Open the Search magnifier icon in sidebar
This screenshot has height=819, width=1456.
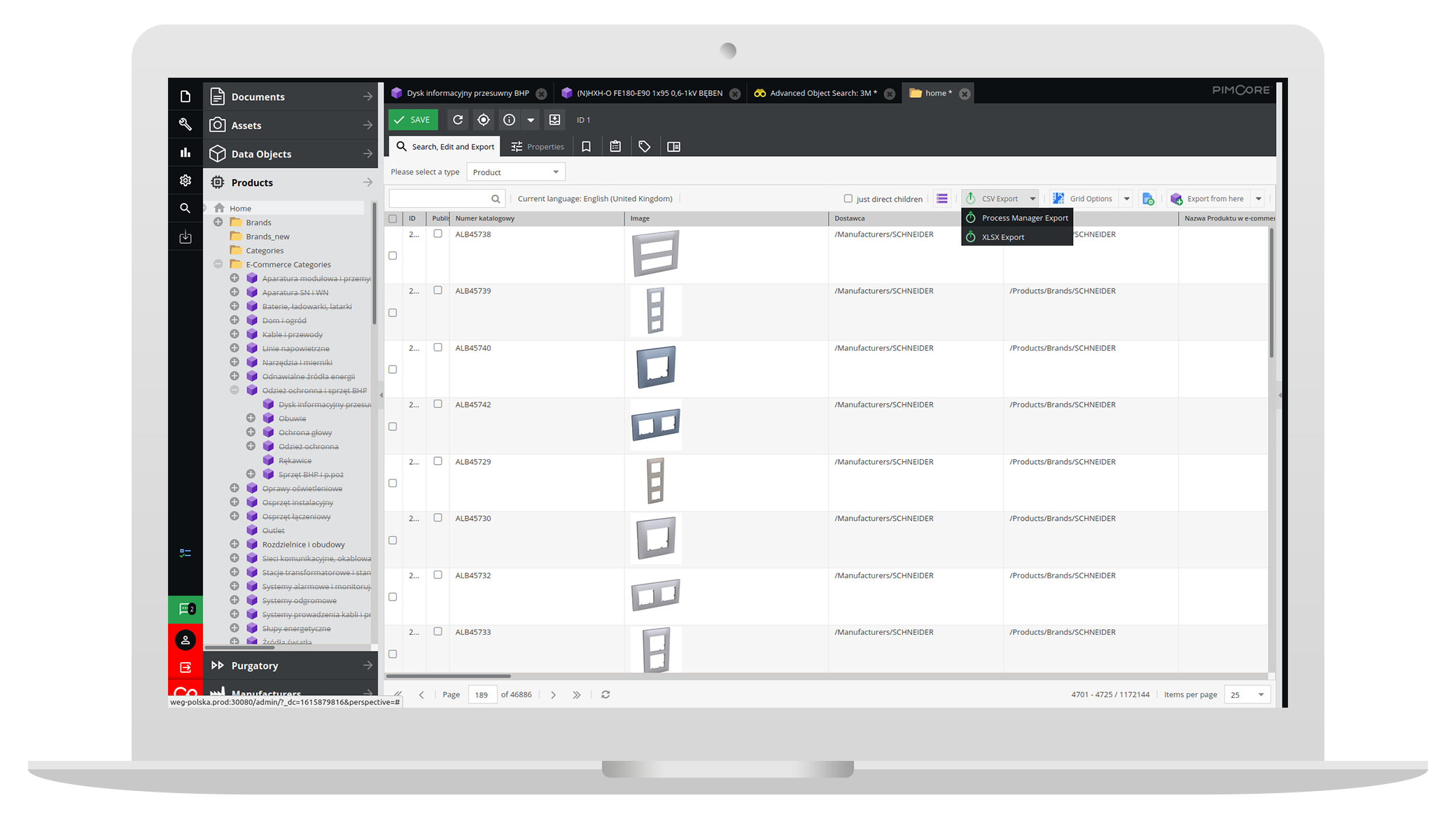coord(185,208)
